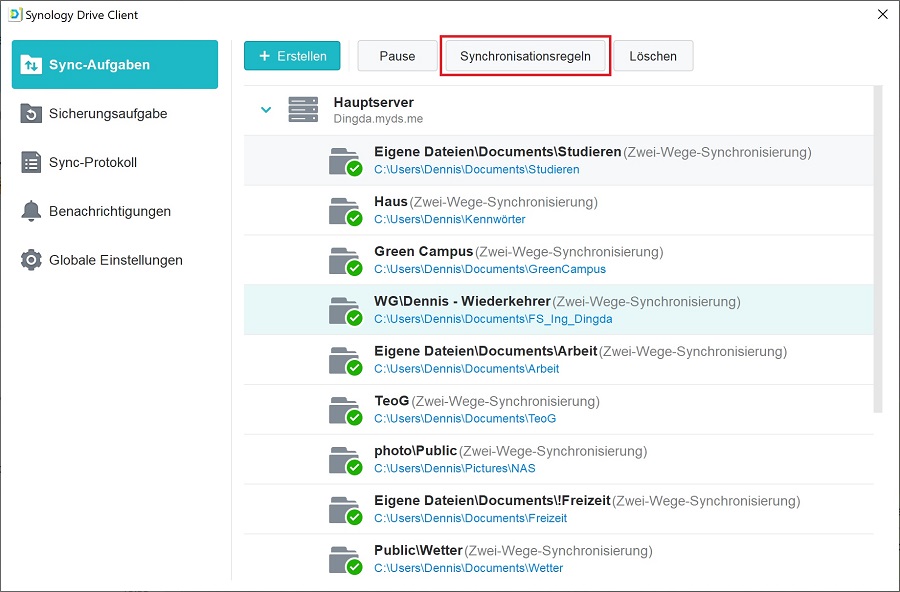
Task: Click folder icon of Eigene Dateien\Documents\!Freizeit task
Action: (346, 510)
